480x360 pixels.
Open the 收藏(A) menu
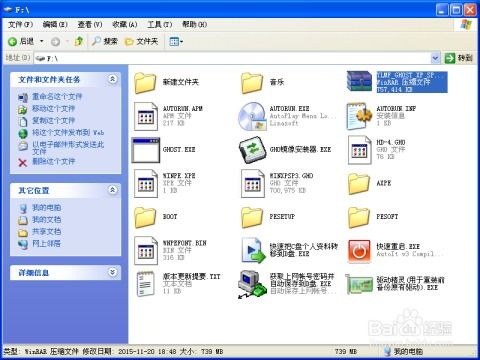point(125,24)
